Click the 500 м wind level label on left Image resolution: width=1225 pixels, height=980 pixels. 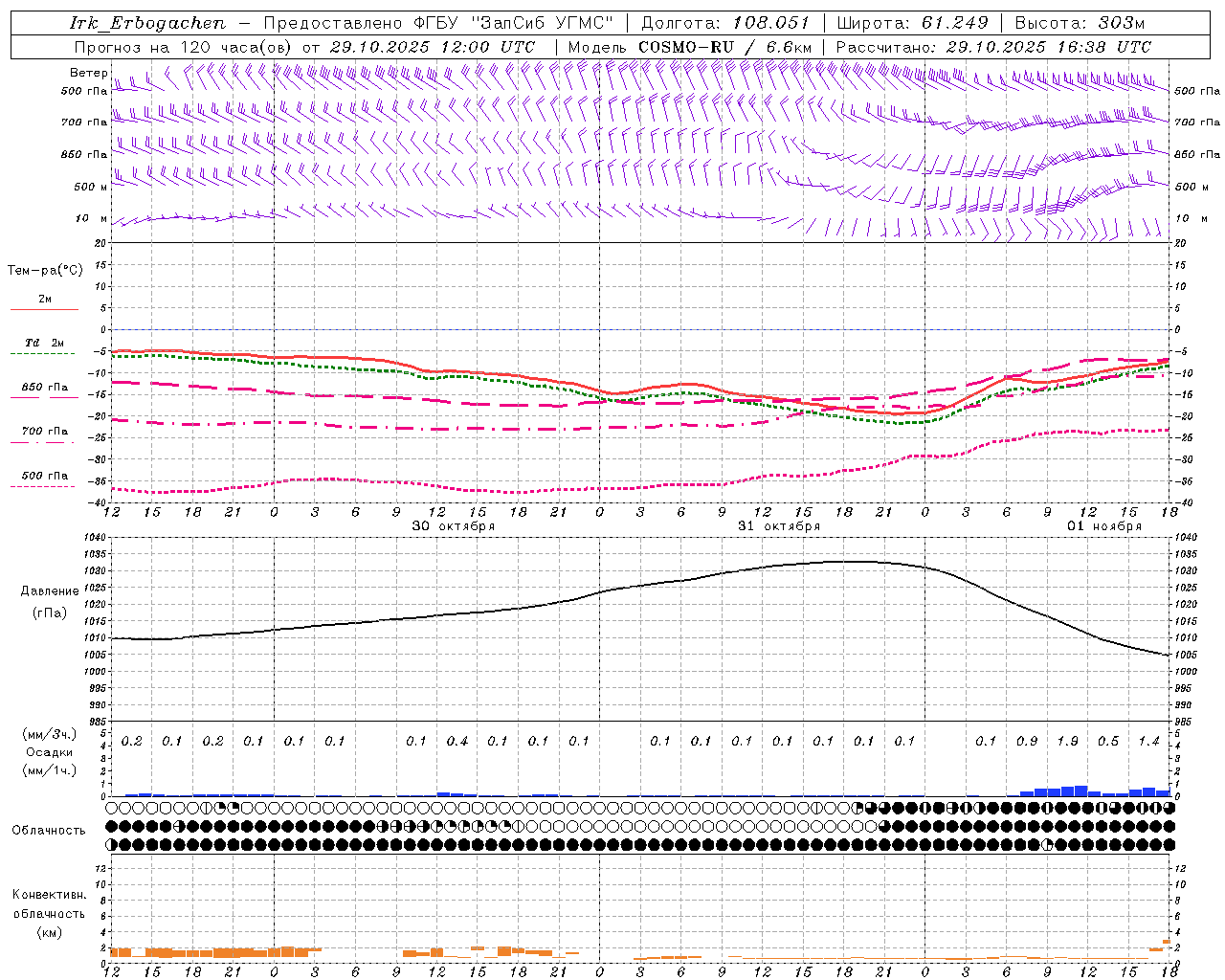pos(91,187)
